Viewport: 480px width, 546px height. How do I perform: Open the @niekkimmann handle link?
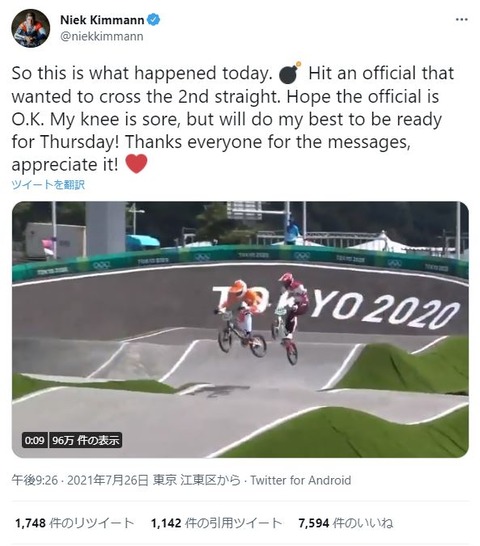pyautogui.click(x=102, y=36)
